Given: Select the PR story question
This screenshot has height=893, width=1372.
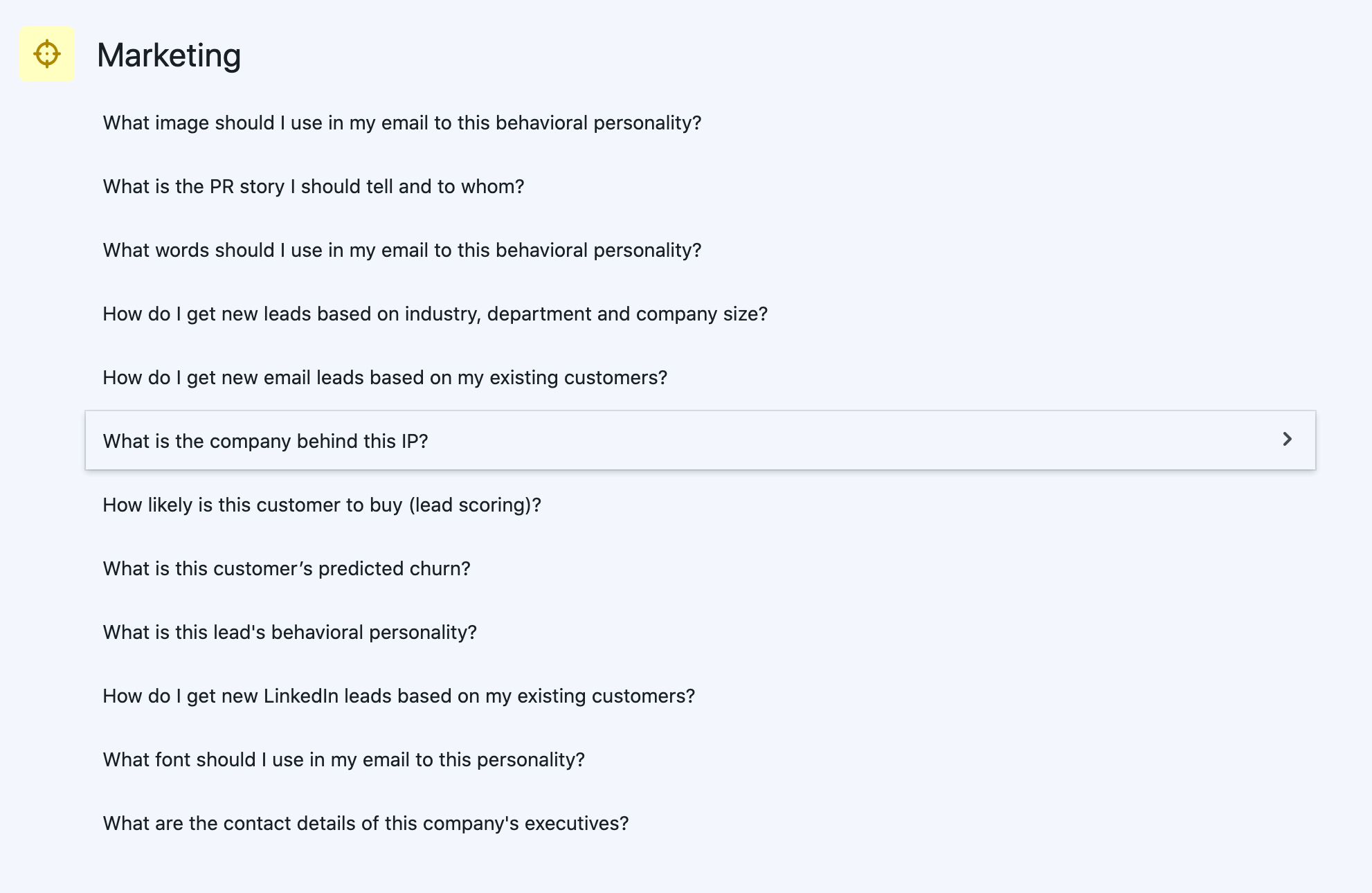Looking at the screenshot, I should [314, 187].
